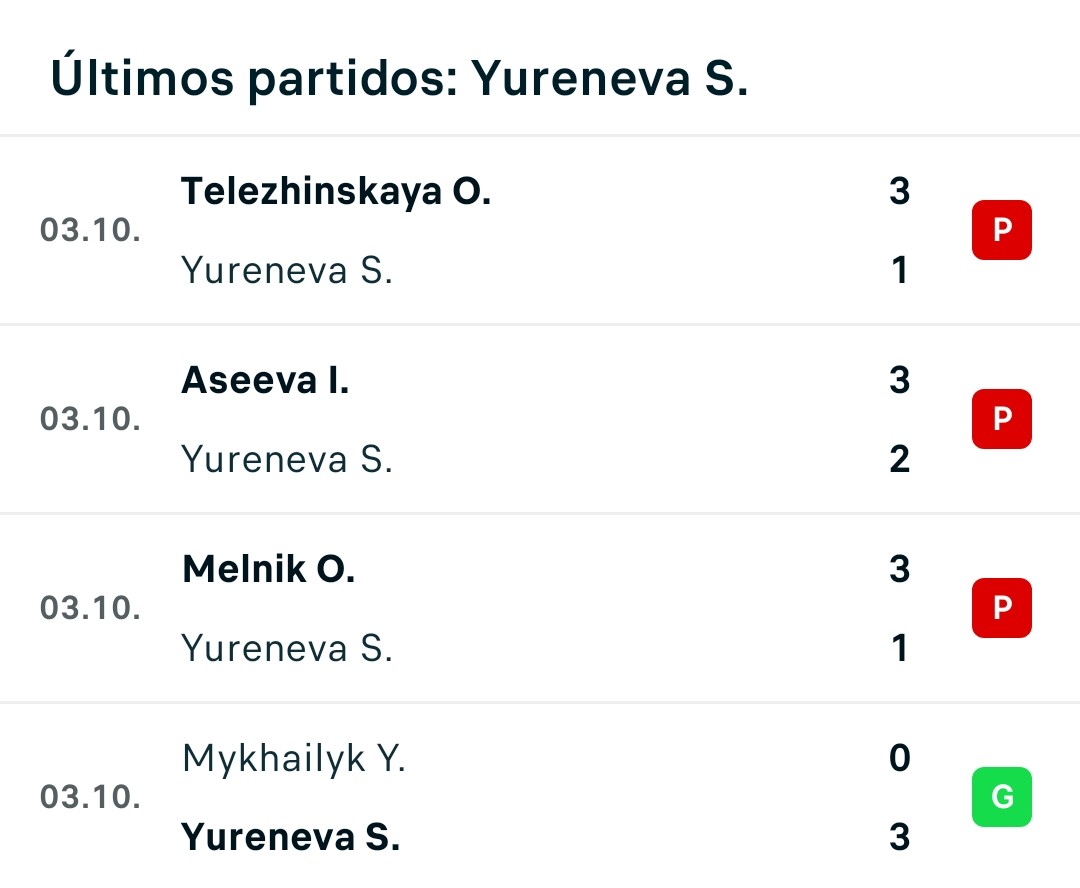Click the 03.10. date of Aseeva match
This screenshot has height=888, width=1080.
[x=90, y=419]
